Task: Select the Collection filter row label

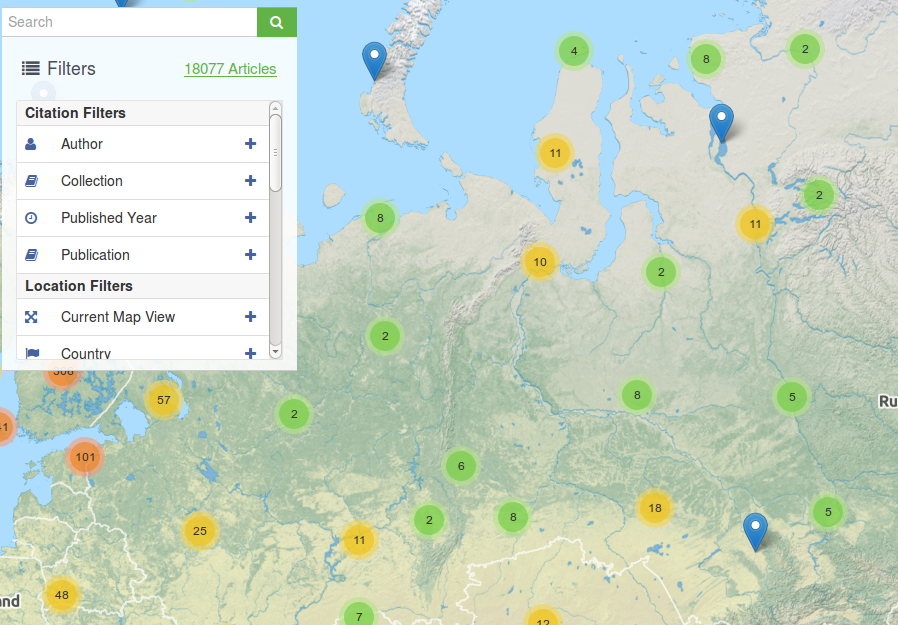Action: click(x=92, y=181)
